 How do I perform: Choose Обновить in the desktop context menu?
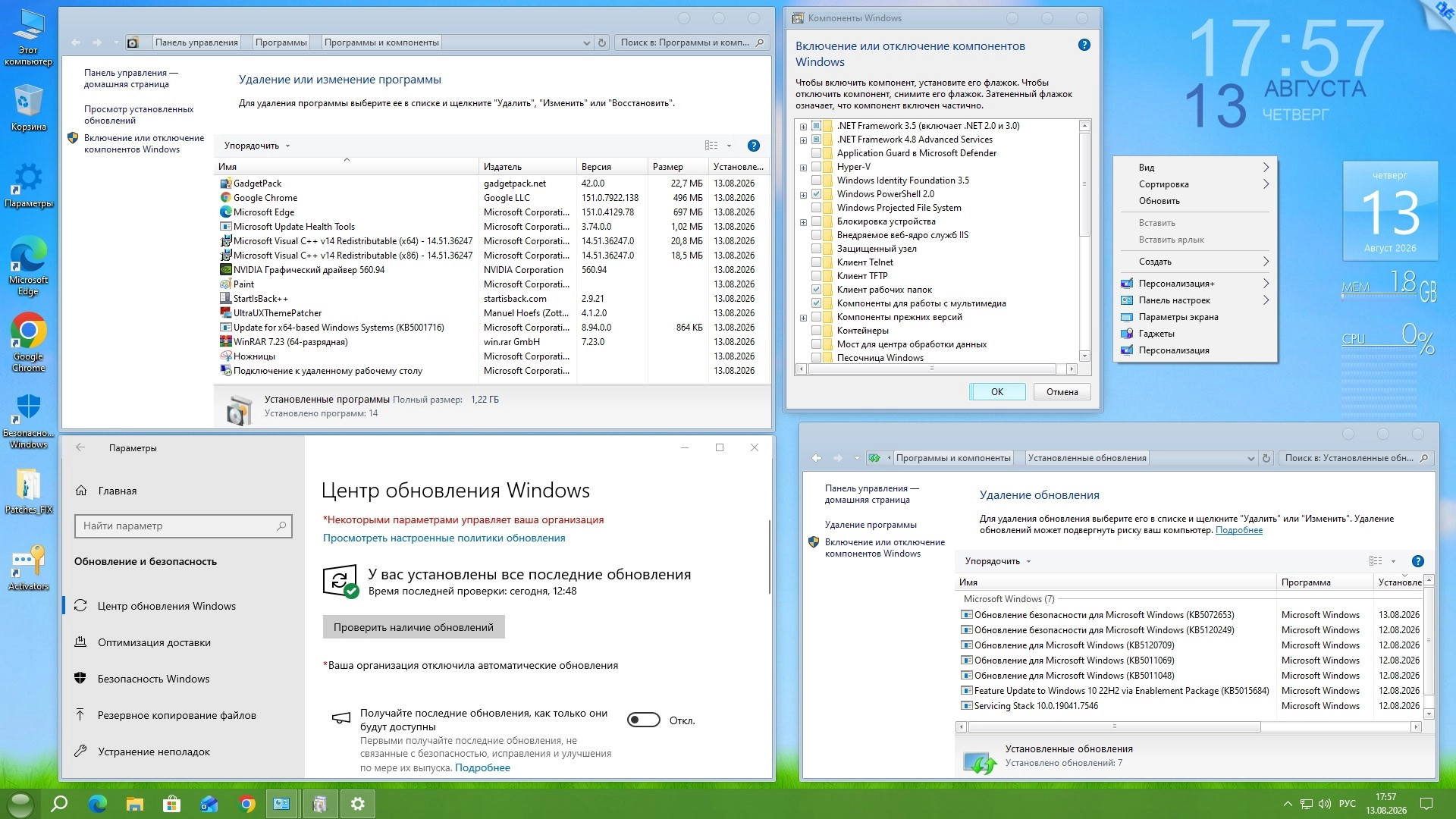point(1195,201)
